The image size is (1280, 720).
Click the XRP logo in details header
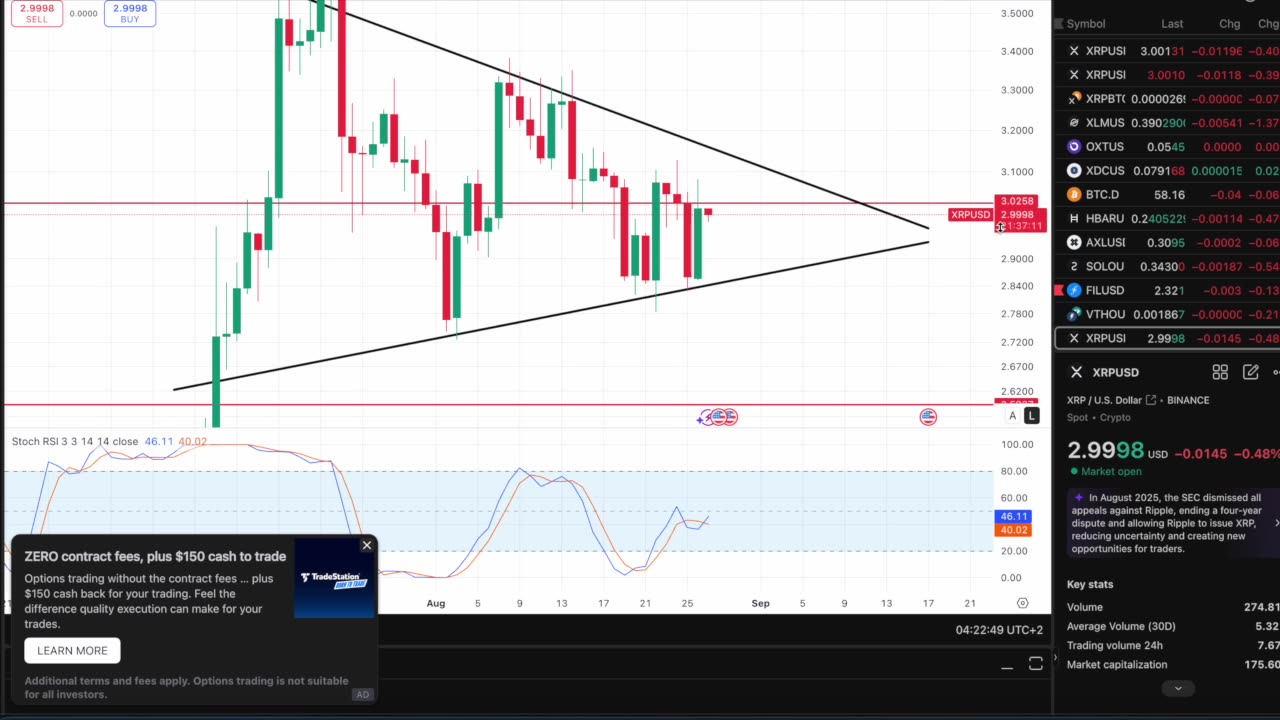[x=1076, y=372]
